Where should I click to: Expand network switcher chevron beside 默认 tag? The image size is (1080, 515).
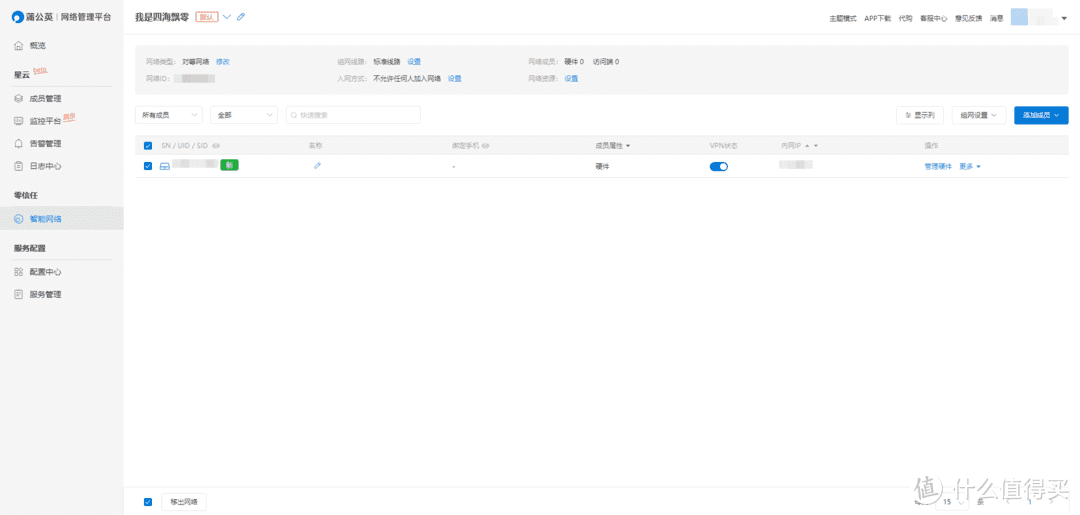[227, 17]
